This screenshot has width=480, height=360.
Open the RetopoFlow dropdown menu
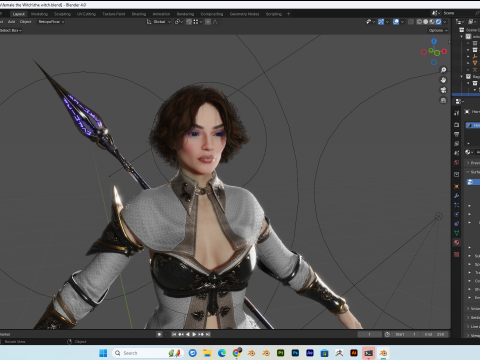point(51,22)
